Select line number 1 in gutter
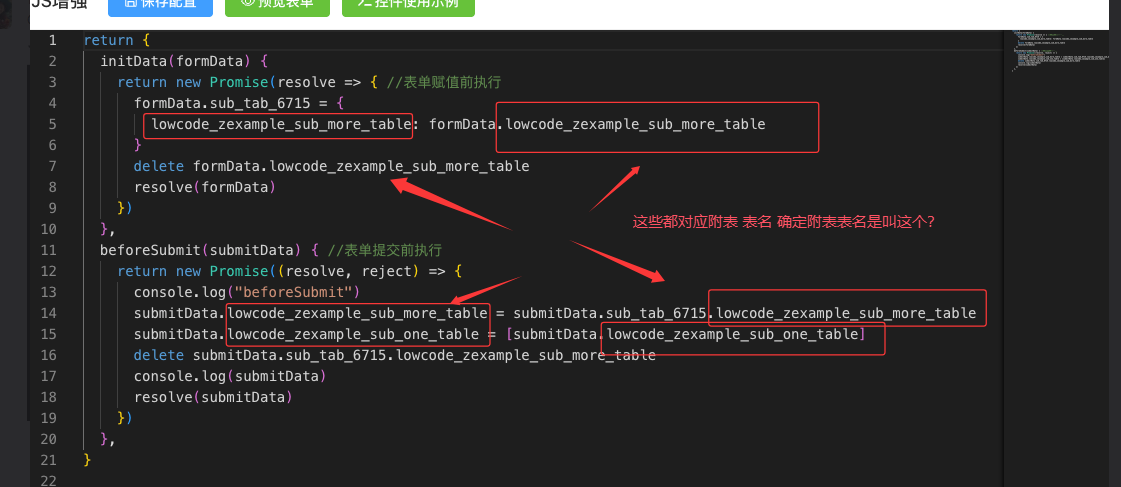The width and height of the screenshot is (1121, 487). click(x=51, y=40)
